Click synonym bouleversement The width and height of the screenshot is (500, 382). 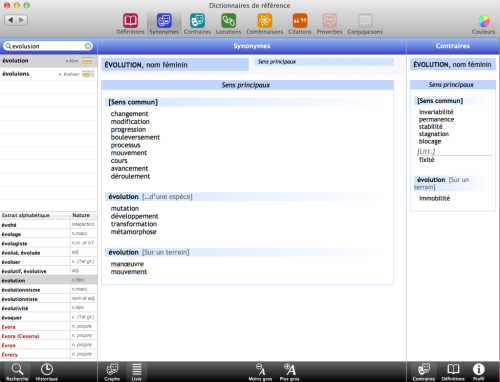pyautogui.click(x=135, y=137)
